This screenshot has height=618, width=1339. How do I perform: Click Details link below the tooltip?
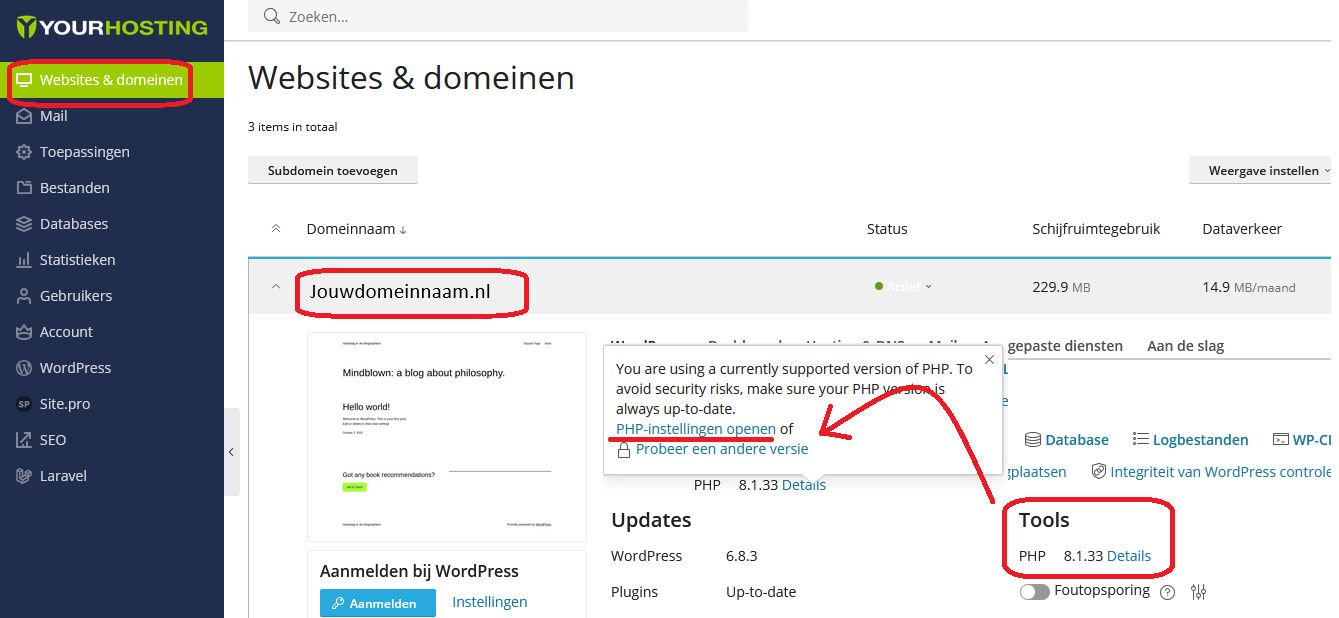point(804,485)
